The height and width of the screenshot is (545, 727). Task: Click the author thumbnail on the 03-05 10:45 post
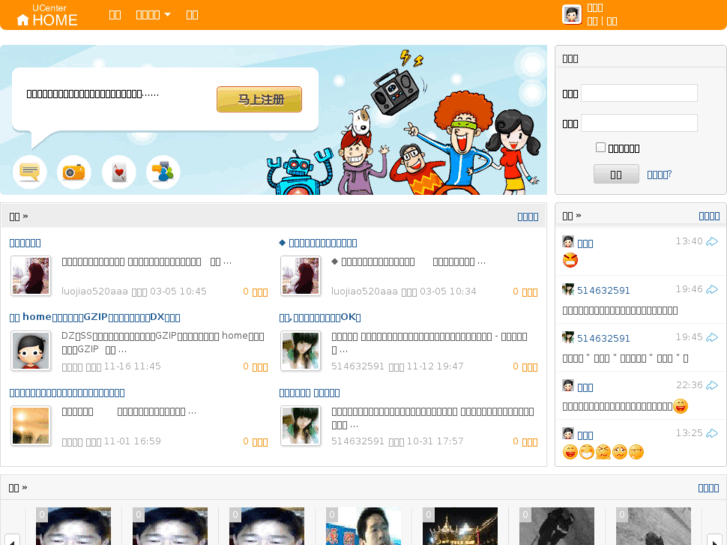coord(31,276)
